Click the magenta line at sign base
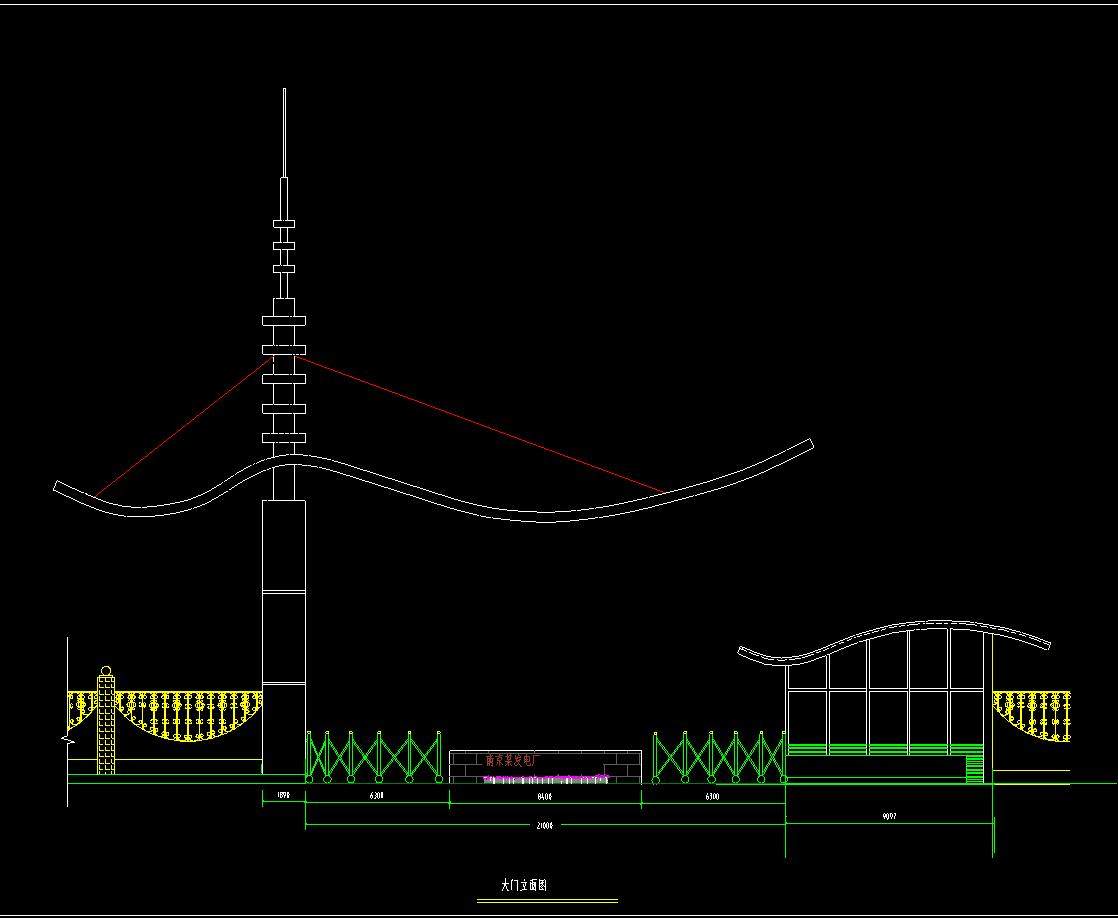 pos(545,776)
